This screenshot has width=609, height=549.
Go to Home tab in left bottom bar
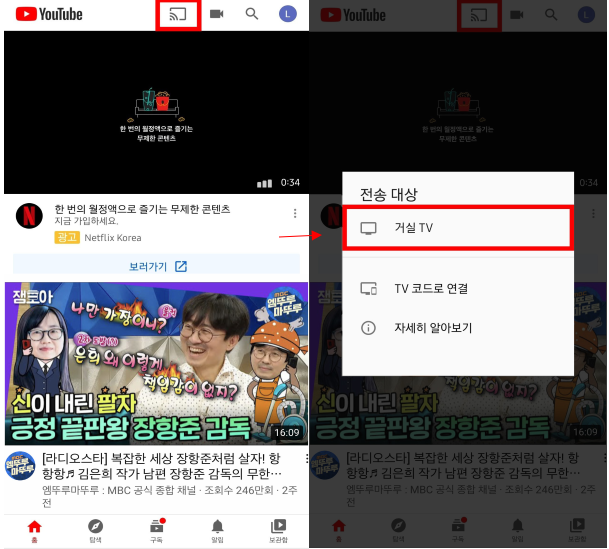click(35, 531)
